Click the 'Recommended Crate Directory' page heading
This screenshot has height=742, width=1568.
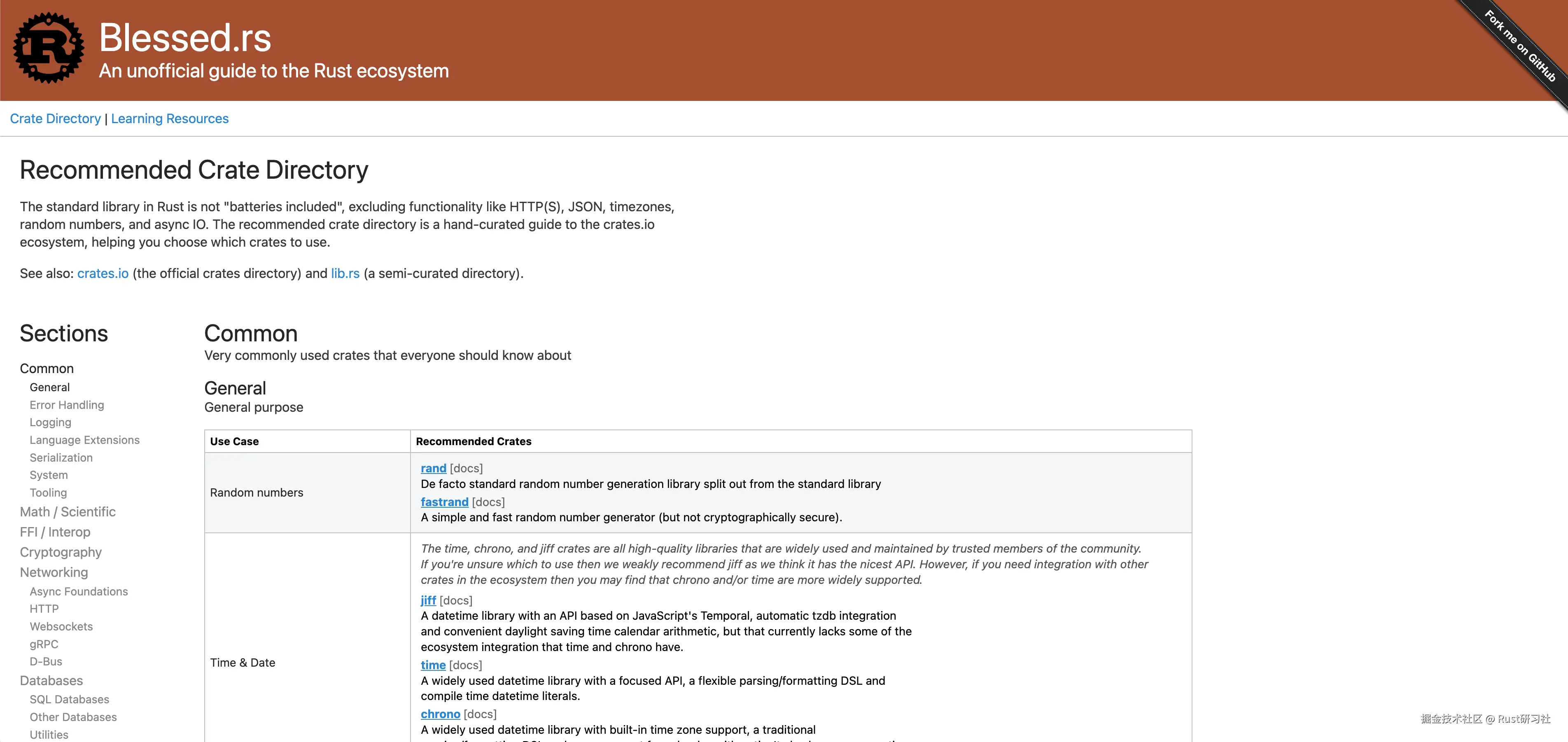click(194, 170)
